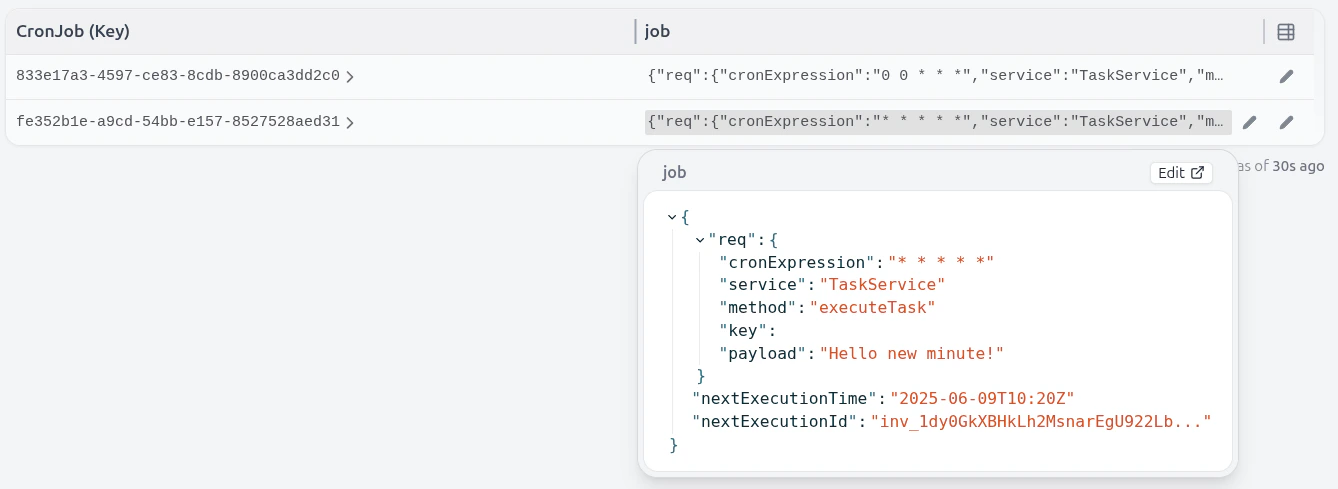Viewport: 1338px width, 489px height.
Task: Click the "* * * * *" value in popup
Action: [x=941, y=262]
